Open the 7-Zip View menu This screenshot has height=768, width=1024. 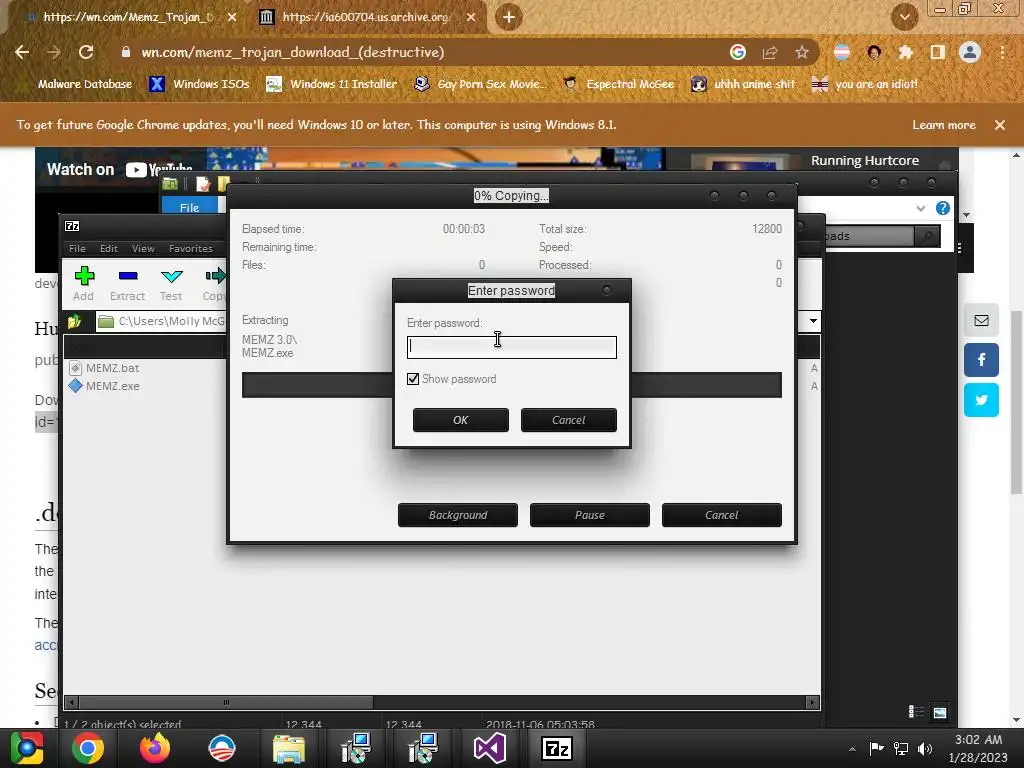(143, 248)
